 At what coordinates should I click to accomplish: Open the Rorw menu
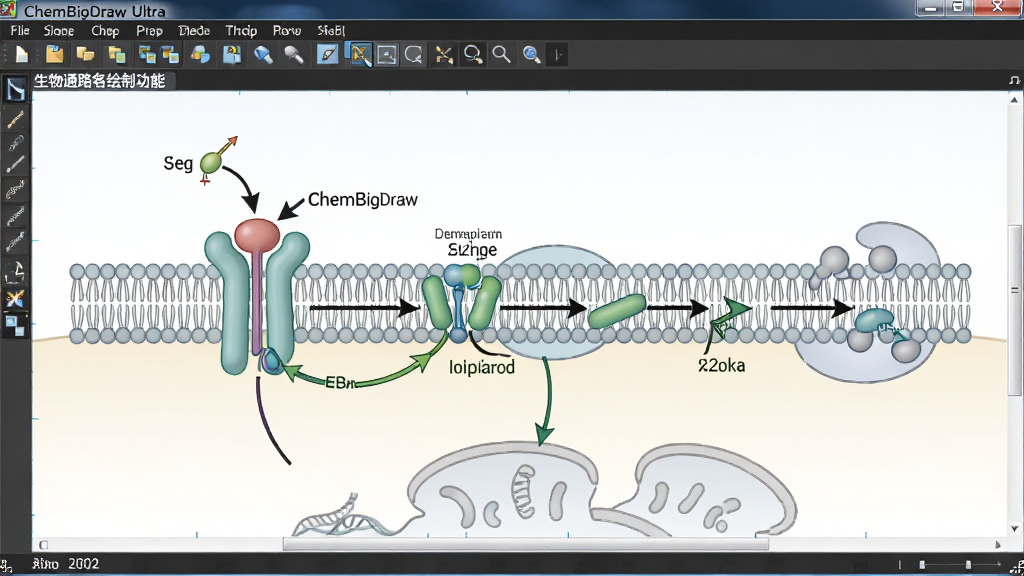287,31
